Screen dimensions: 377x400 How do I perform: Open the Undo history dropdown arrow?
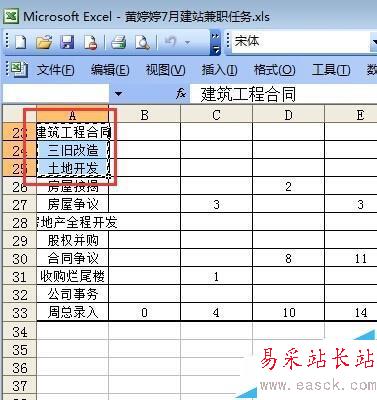[x=187, y=42]
